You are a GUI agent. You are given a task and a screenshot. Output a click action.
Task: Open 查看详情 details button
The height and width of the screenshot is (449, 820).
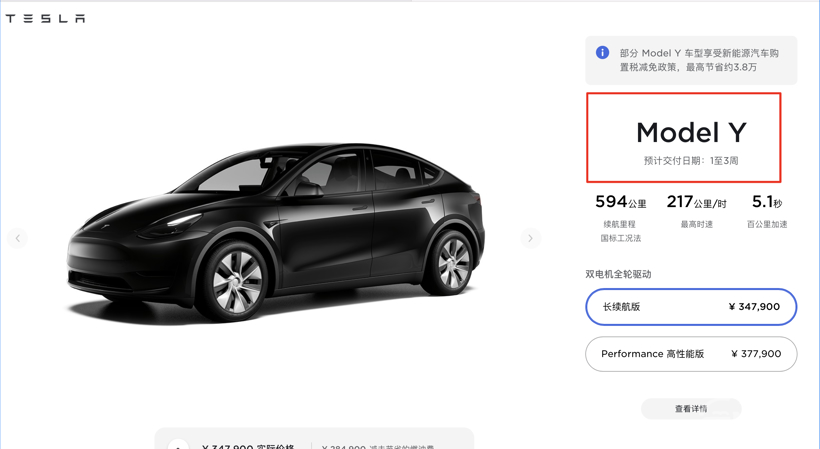pos(691,409)
